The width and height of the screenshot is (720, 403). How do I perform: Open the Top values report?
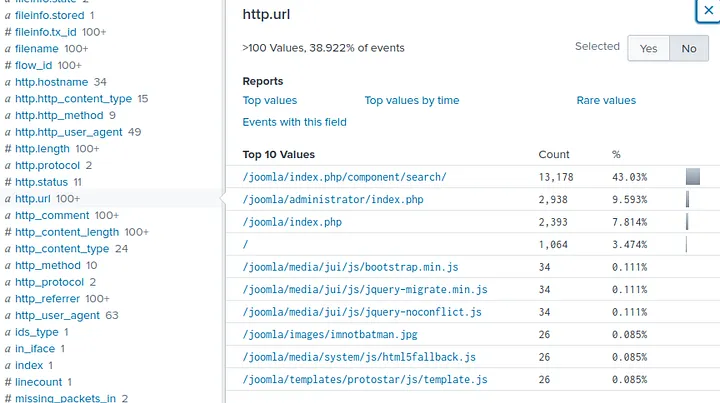pos(269,100)
